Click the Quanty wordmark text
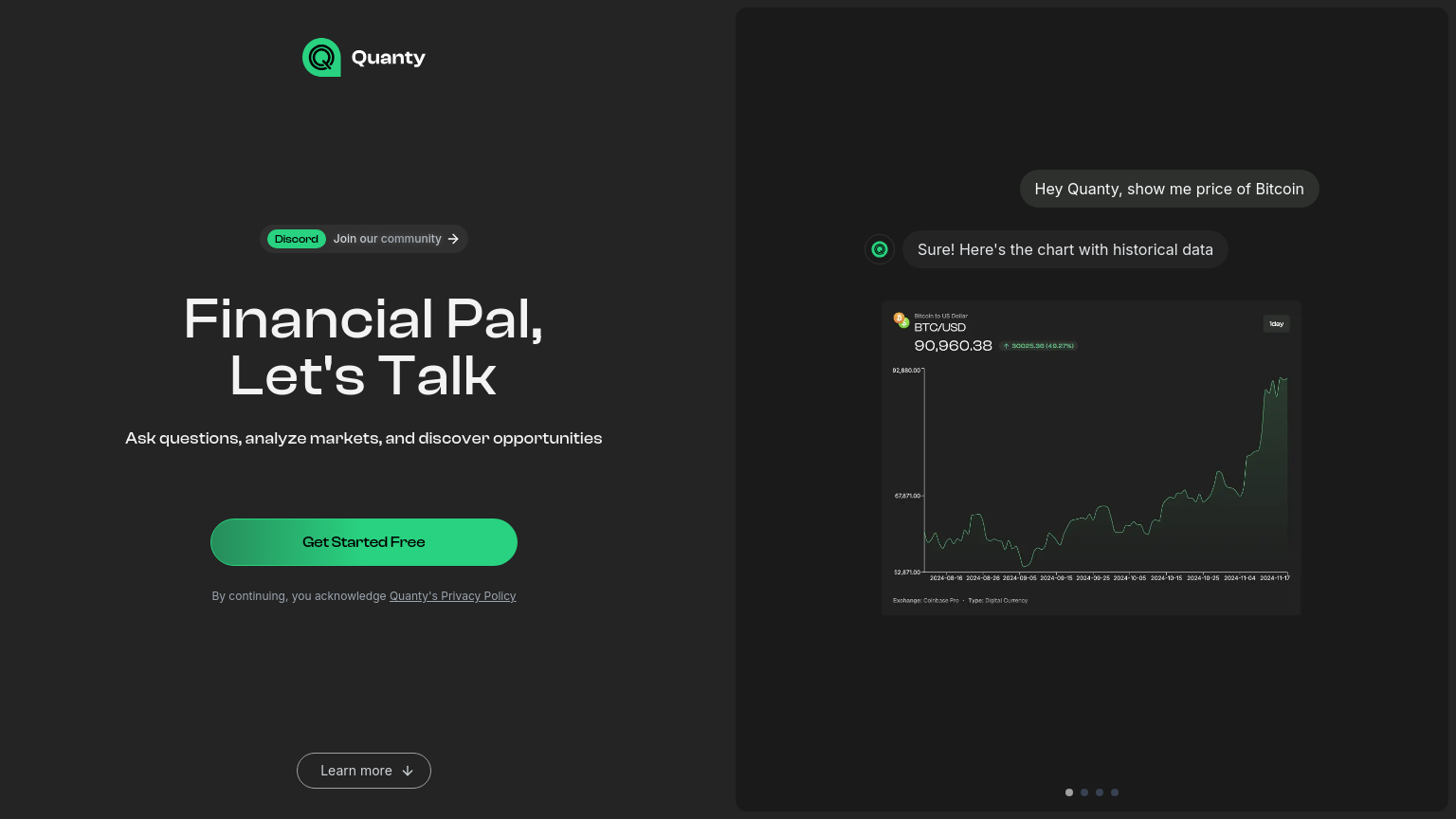1456x819 pixels. click(389, 58)
